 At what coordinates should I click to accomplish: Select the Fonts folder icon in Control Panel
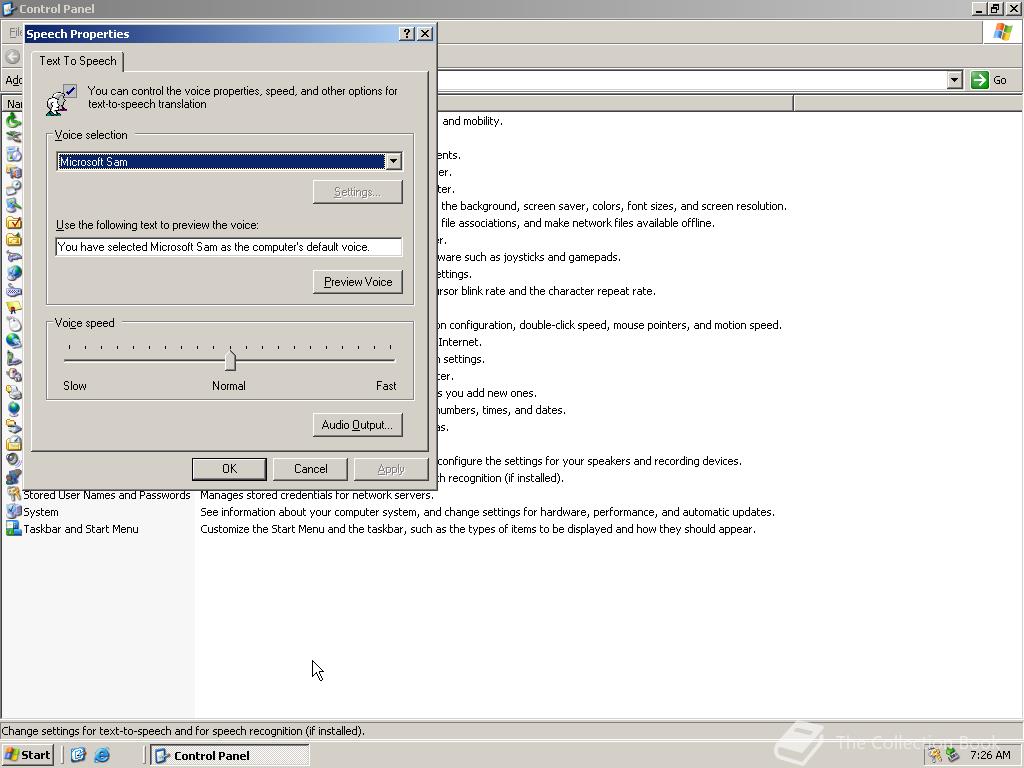(x=14, y=240)
